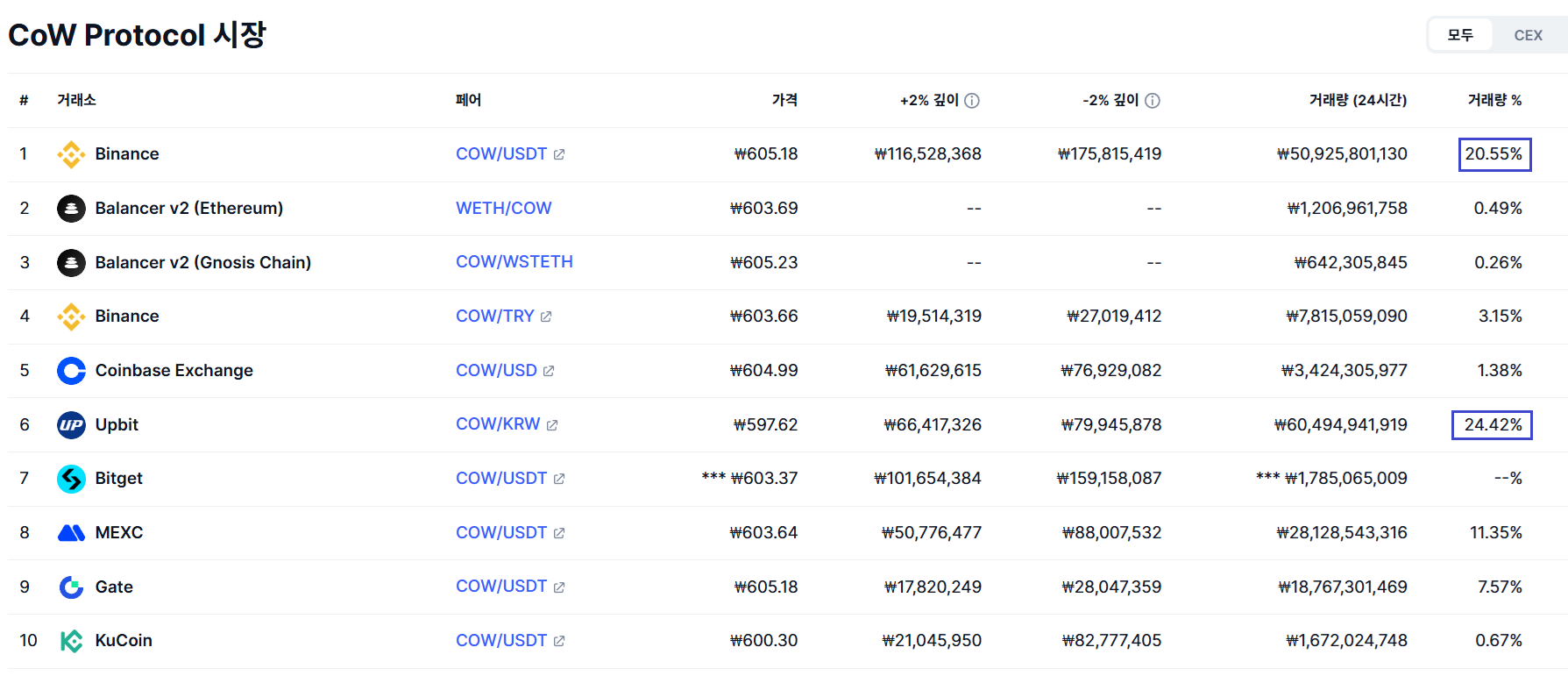The image size is (1568, 690).
Task: Sort by +2% 깊이 column header
Action: 929,100
